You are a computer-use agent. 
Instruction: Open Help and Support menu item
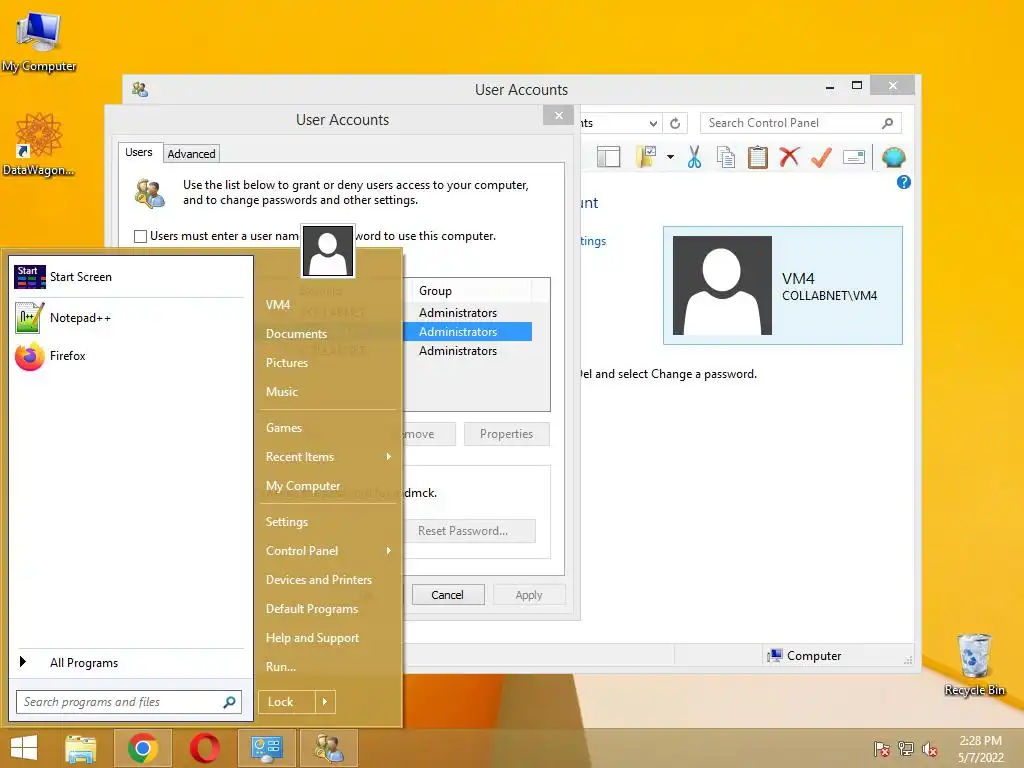pos(313,638)
